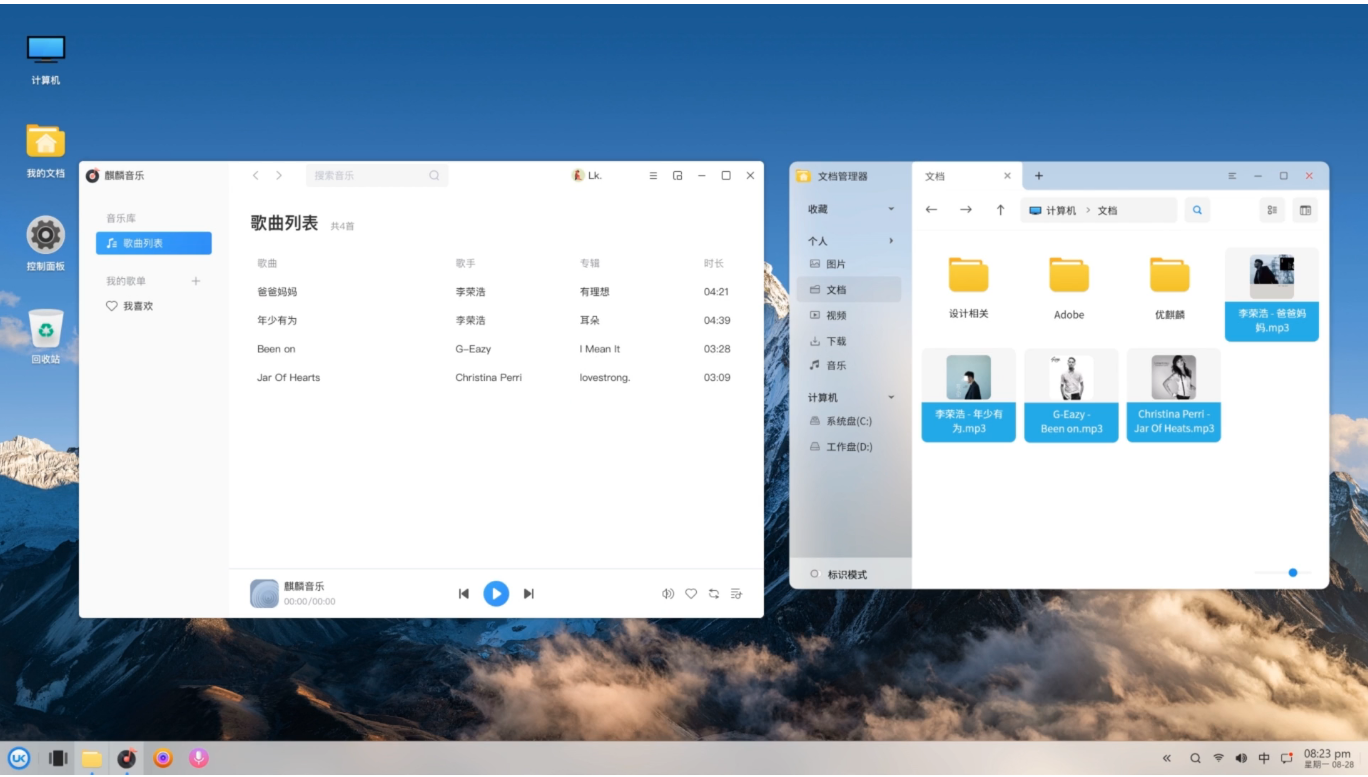
Task: Collapse the 收藏 section
Action: click(891, 209)
